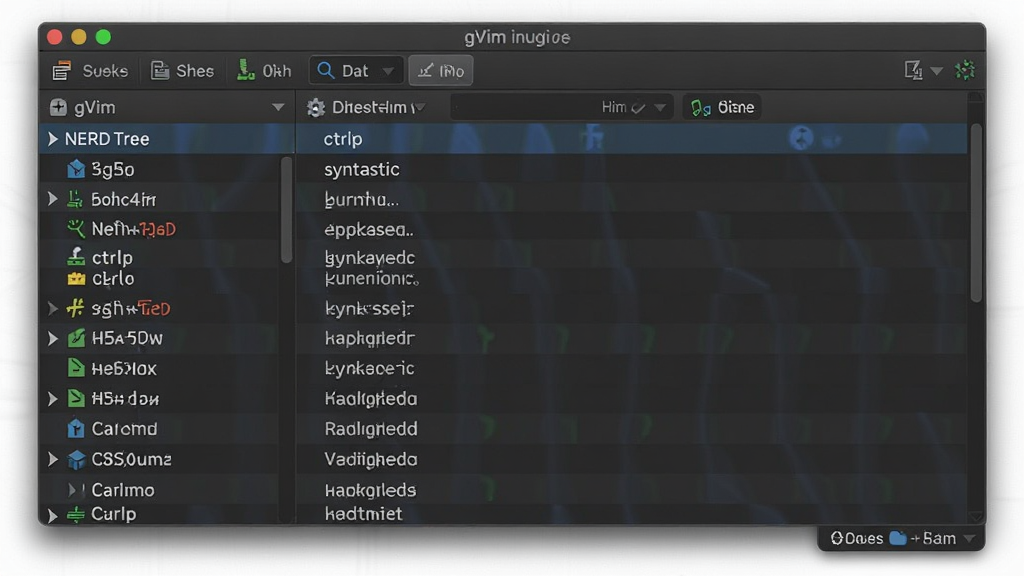Click the Oisne button
This screenshot has width=1024, height=576.
722,107
